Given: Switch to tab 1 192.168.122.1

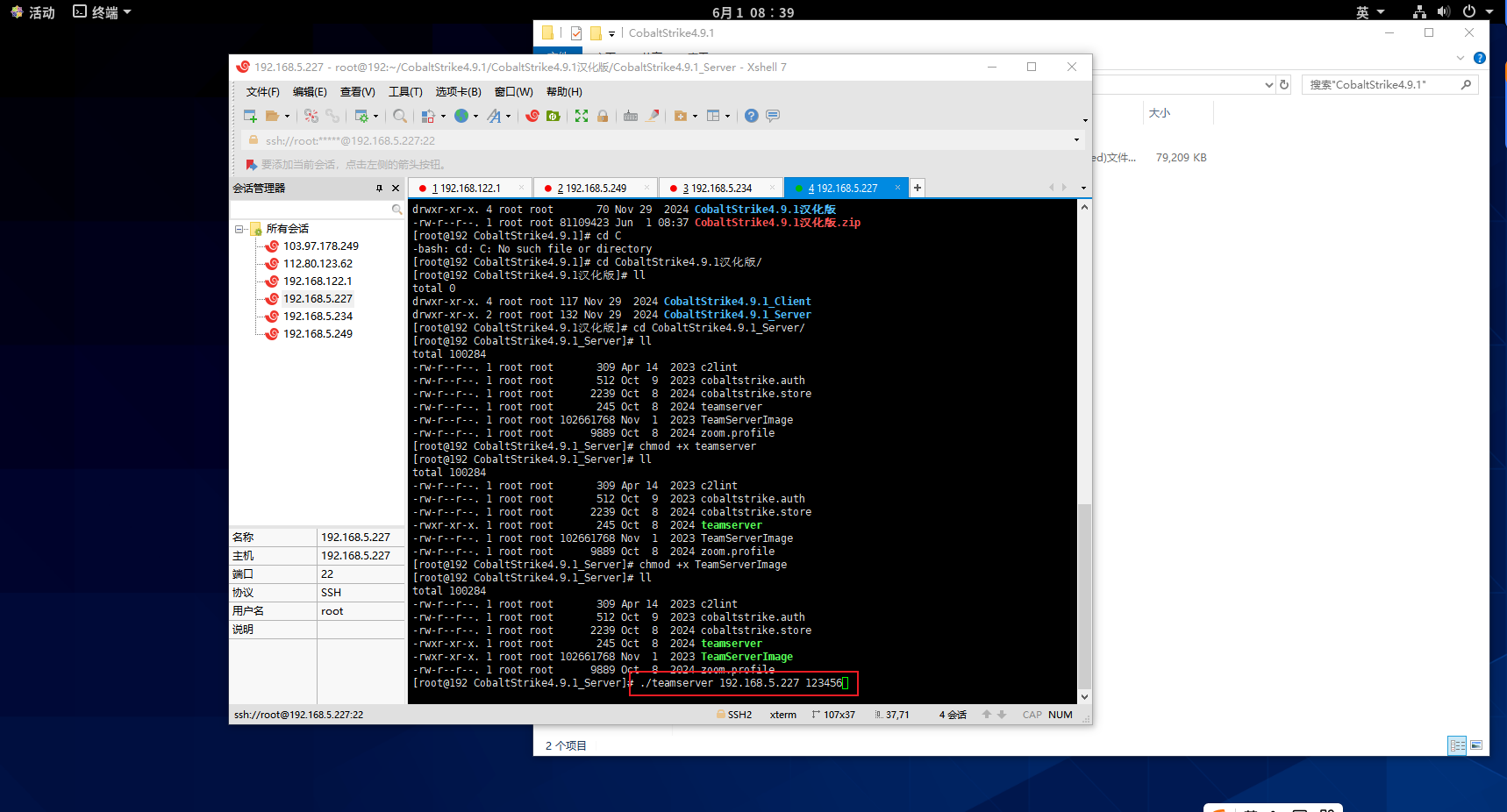Looking at the screenshot, I should coord(469,189).
